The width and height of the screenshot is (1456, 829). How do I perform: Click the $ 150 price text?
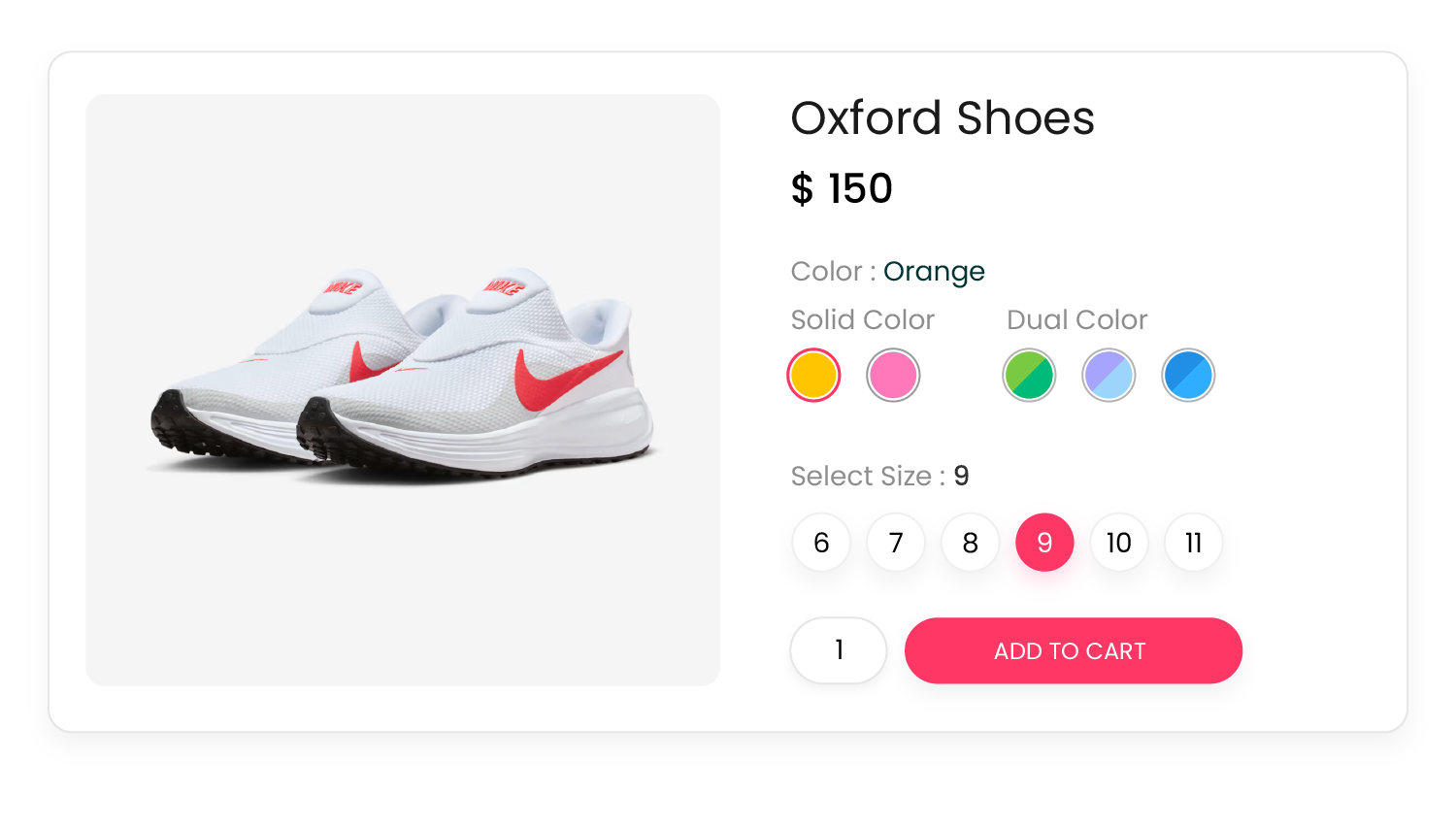tap(842, 188)
